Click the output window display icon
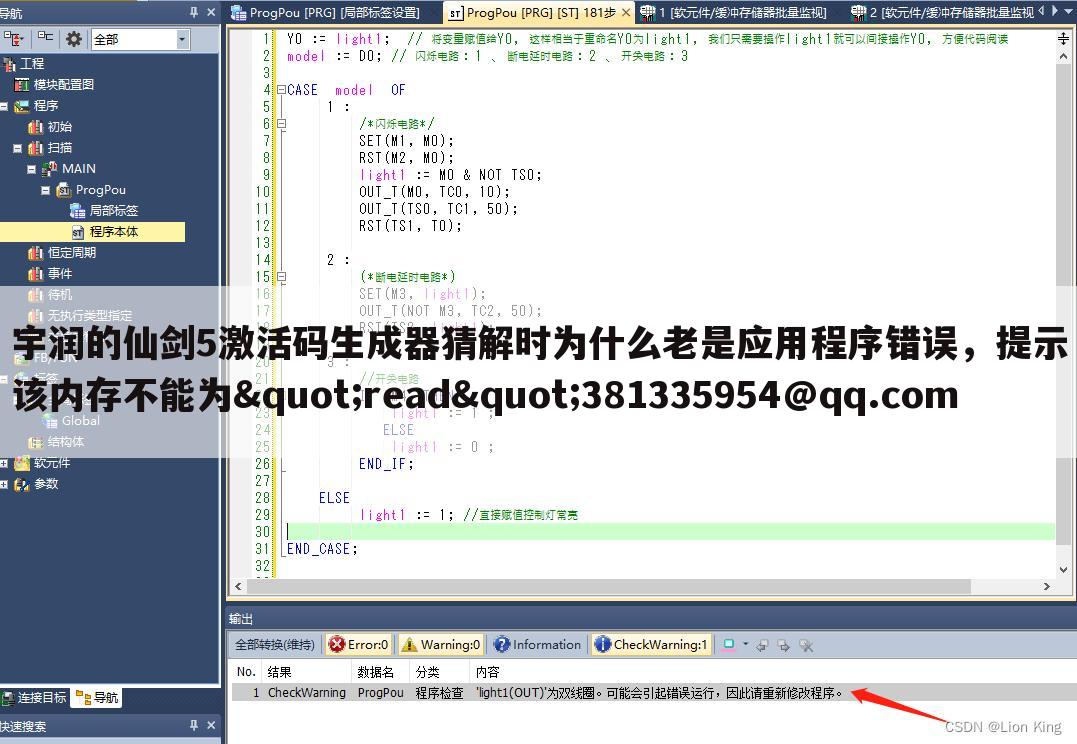 pos(729,644)
